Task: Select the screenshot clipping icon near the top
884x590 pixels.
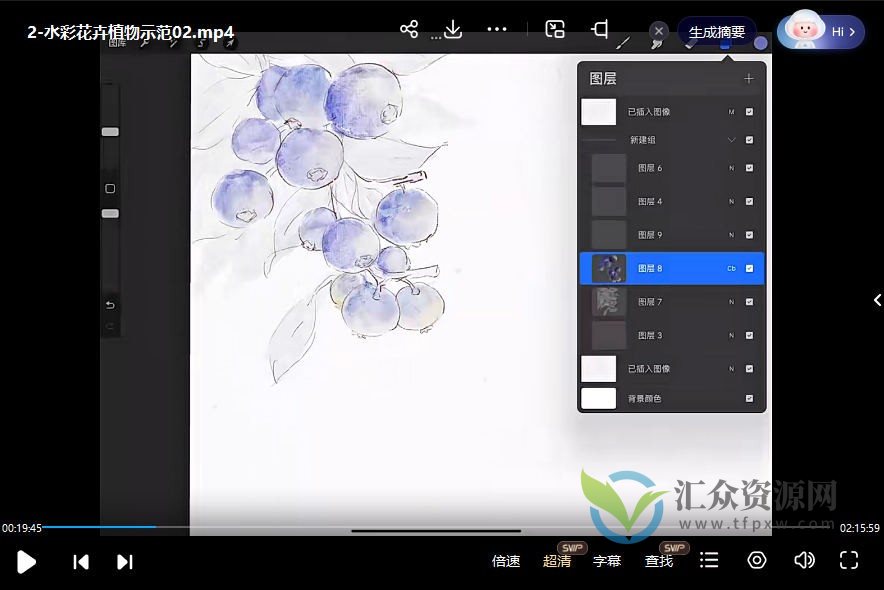Action: coord(600,31)
